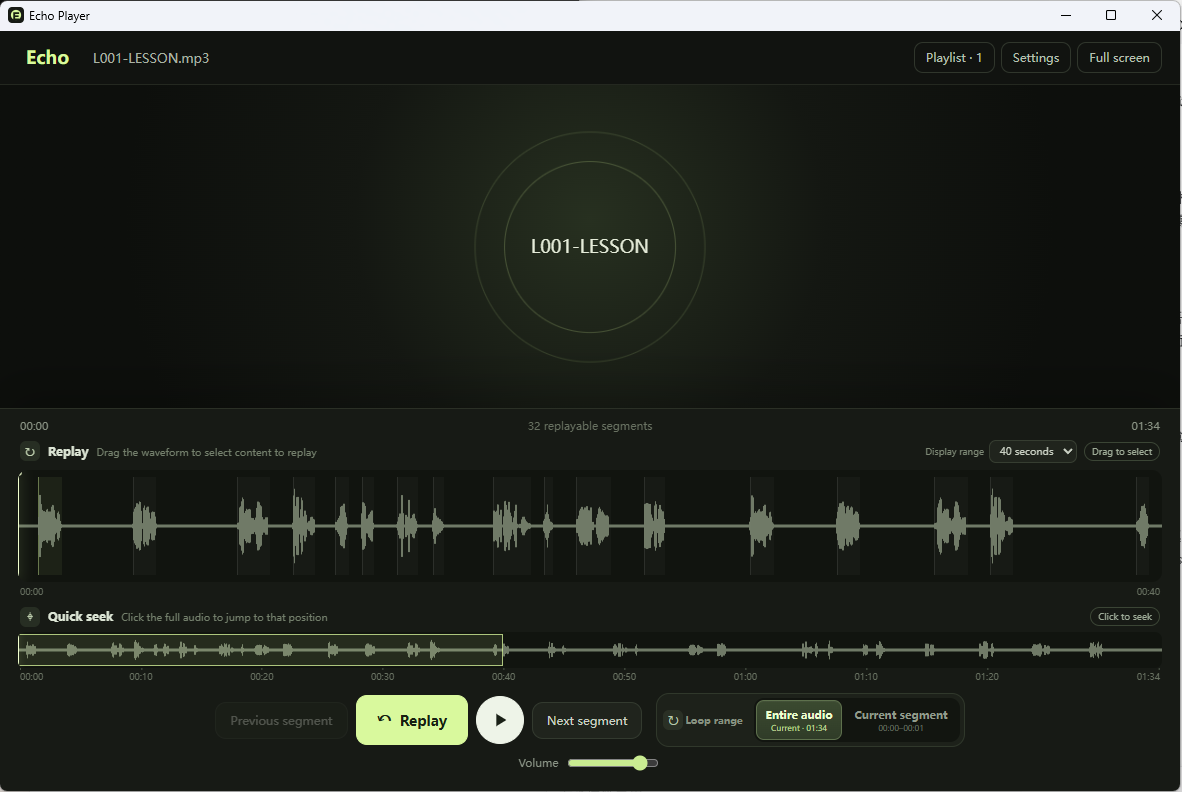Open the Playlist · 1 panel

(x=954, y=58)
